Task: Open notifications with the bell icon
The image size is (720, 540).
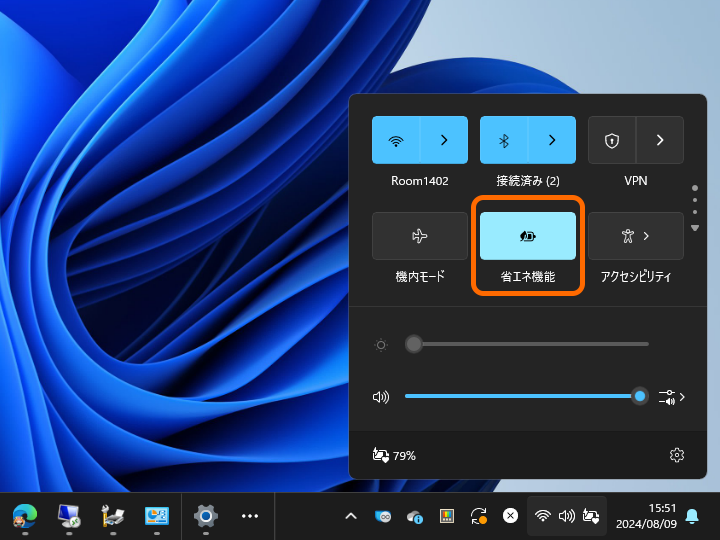Action: (692, 516)
